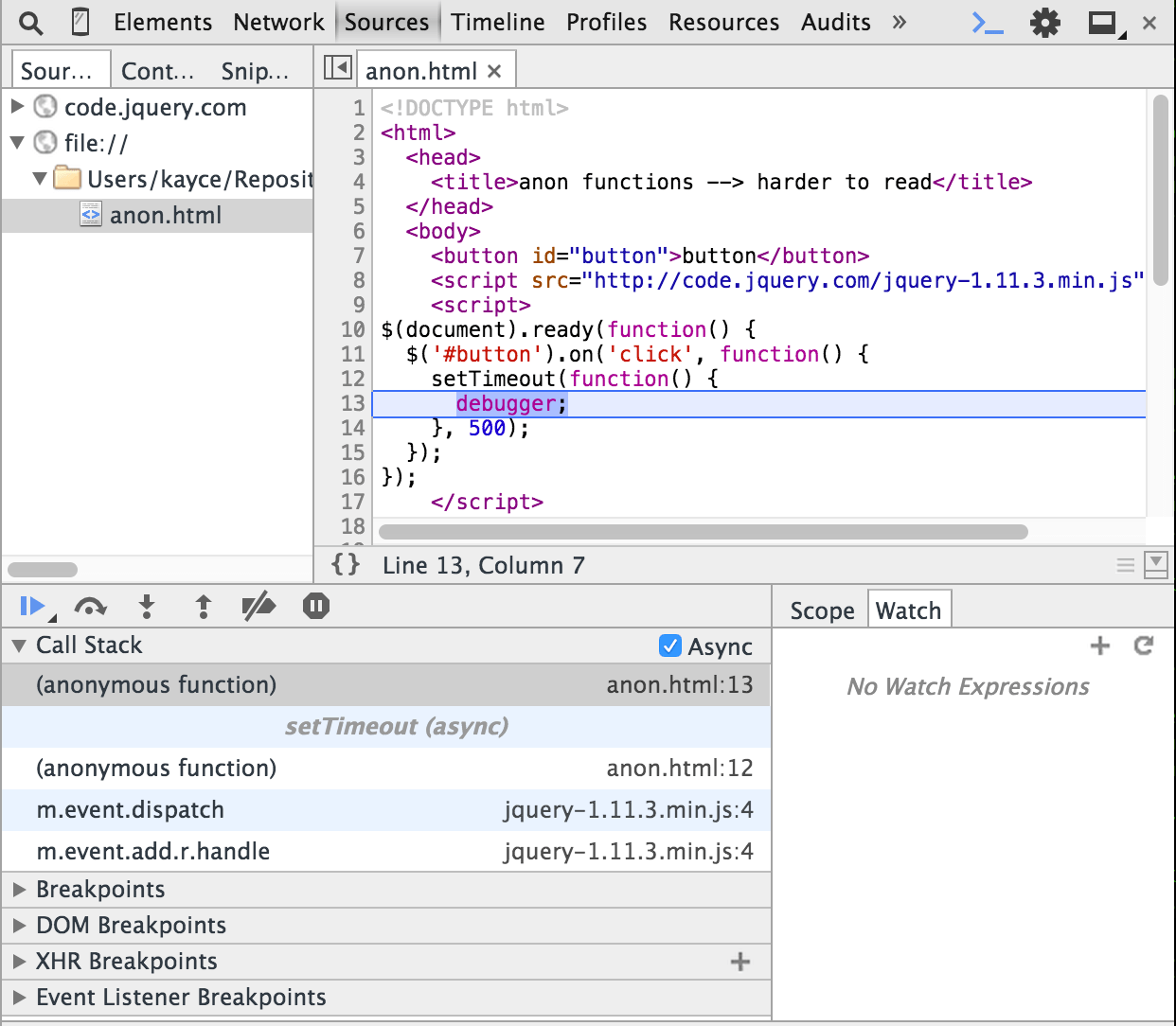Image resolution: width=1176 pixels, height=1026 pixels.
Task: Click the Step out of current function icon
Action: pos(203,607)
